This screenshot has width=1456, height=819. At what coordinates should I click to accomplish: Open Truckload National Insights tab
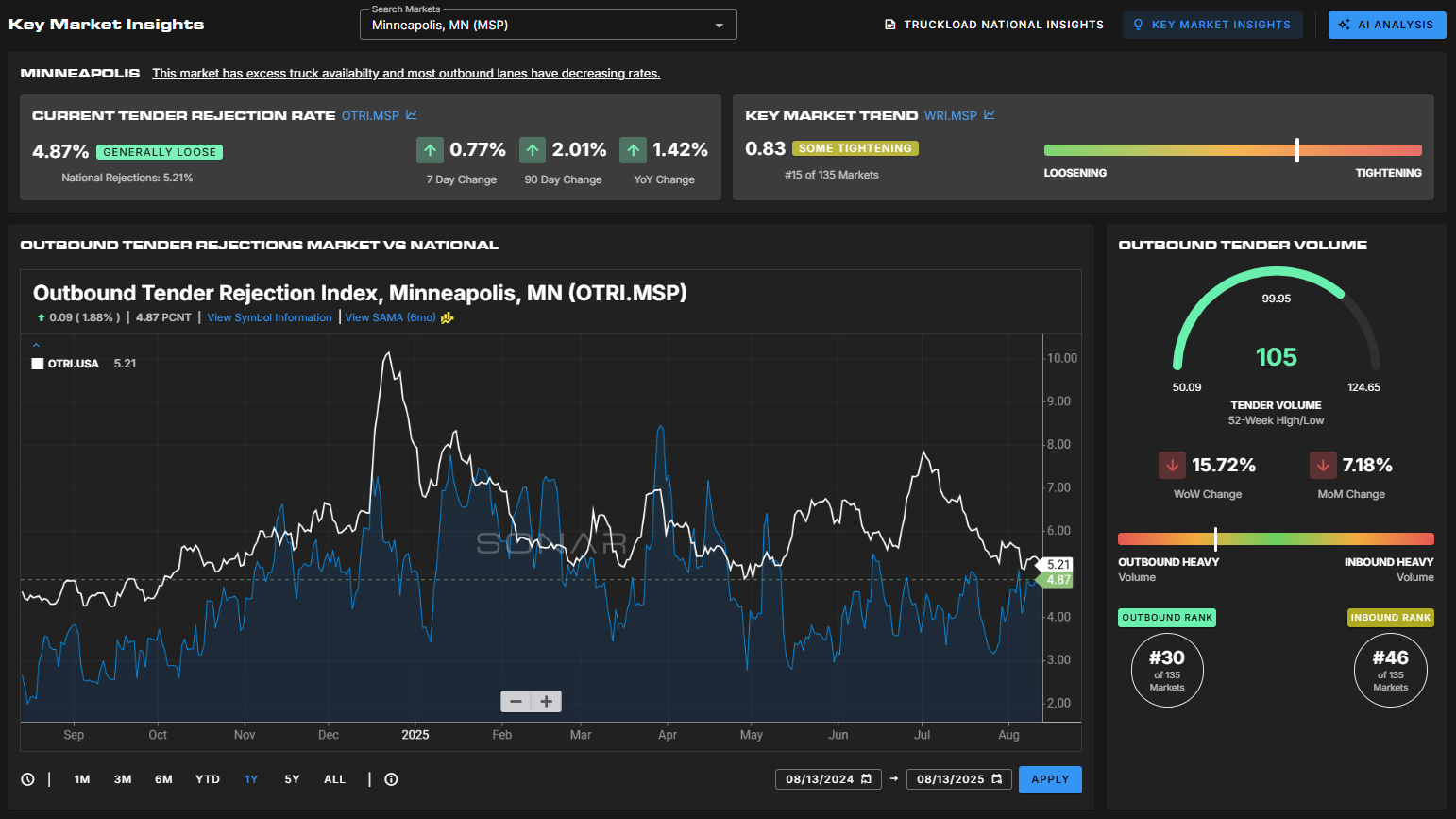[x=994, y=25]
